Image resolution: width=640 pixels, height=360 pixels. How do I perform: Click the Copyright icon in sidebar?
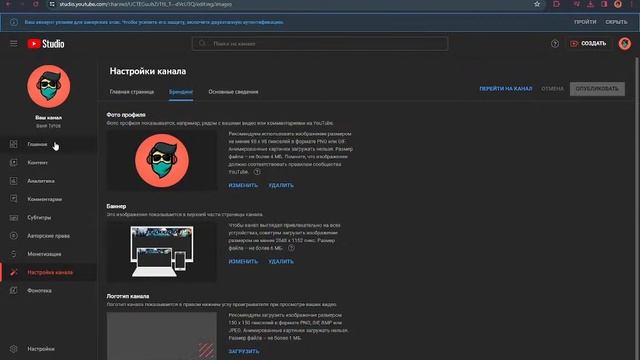pyautogui.click(x=13, y=236)
